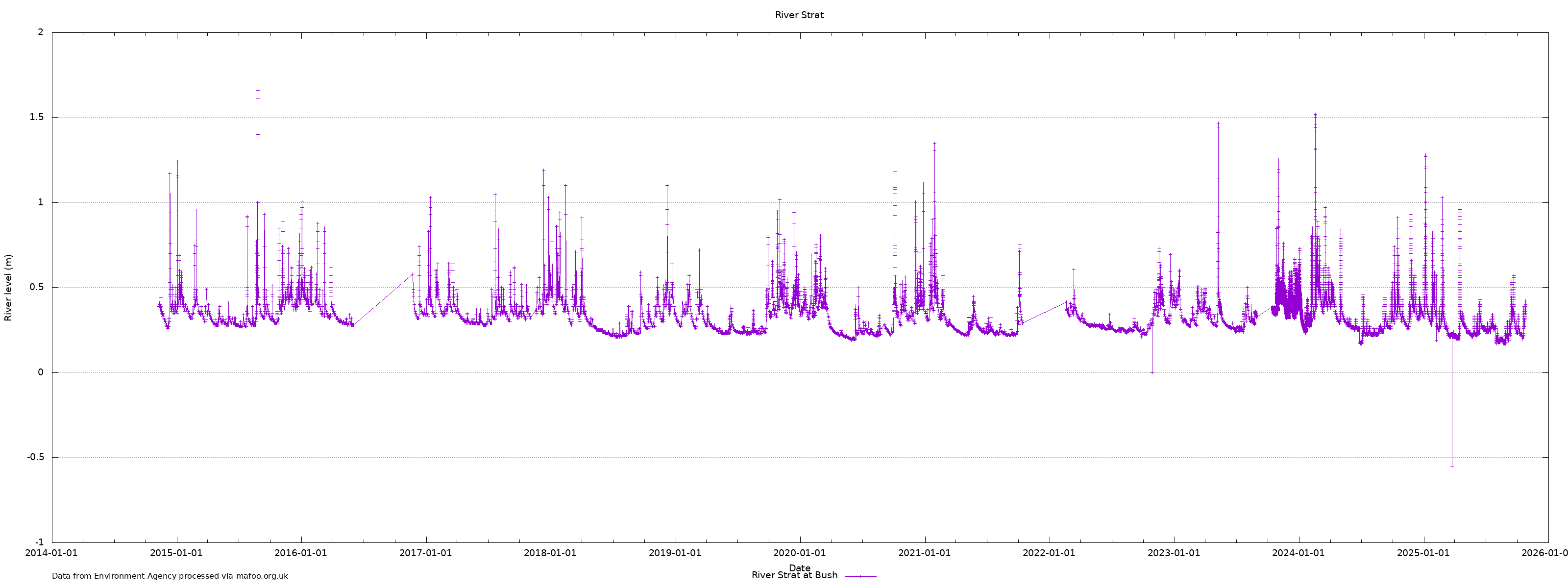
Task: Click the 1.5 y-axis tick label
Action: click(x=37, y=117)
